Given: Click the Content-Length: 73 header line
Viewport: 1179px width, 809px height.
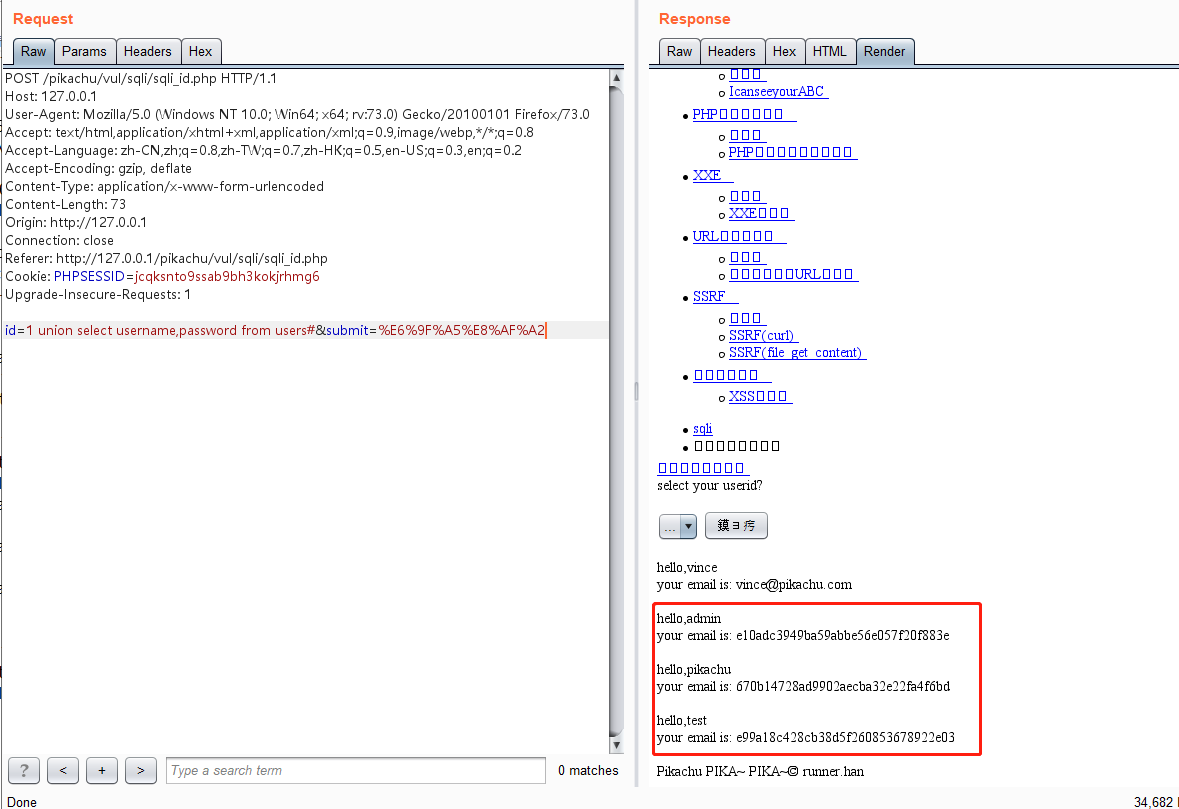Looking at the screenshot, I should (x=65, y=205).
